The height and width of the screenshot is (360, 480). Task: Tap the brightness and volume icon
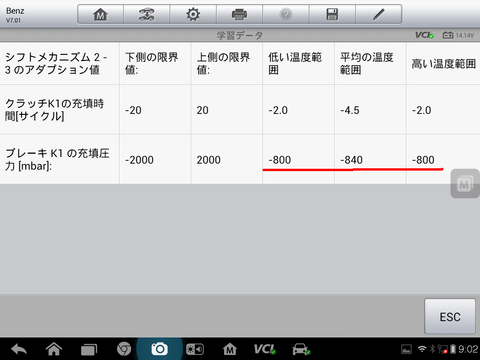point(195,349)
